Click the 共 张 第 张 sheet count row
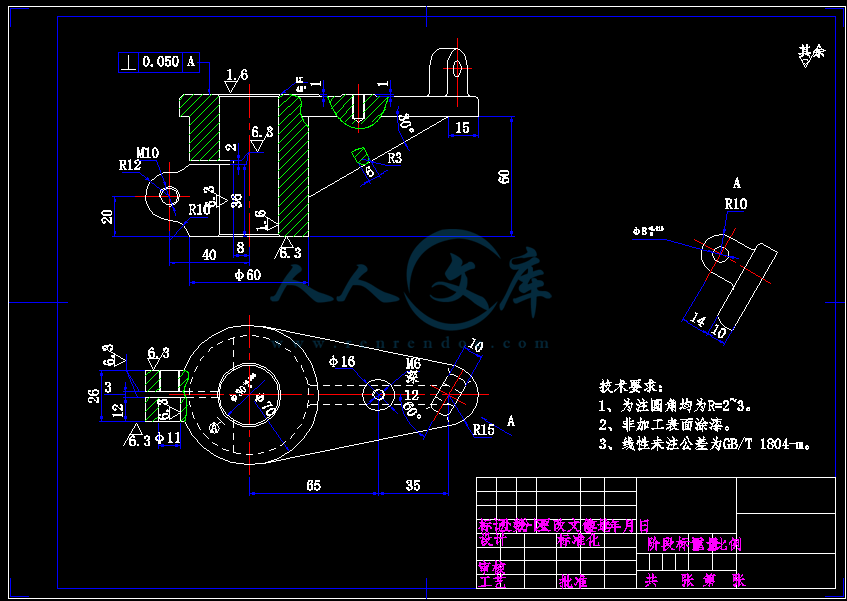 (x=695, y=580)
